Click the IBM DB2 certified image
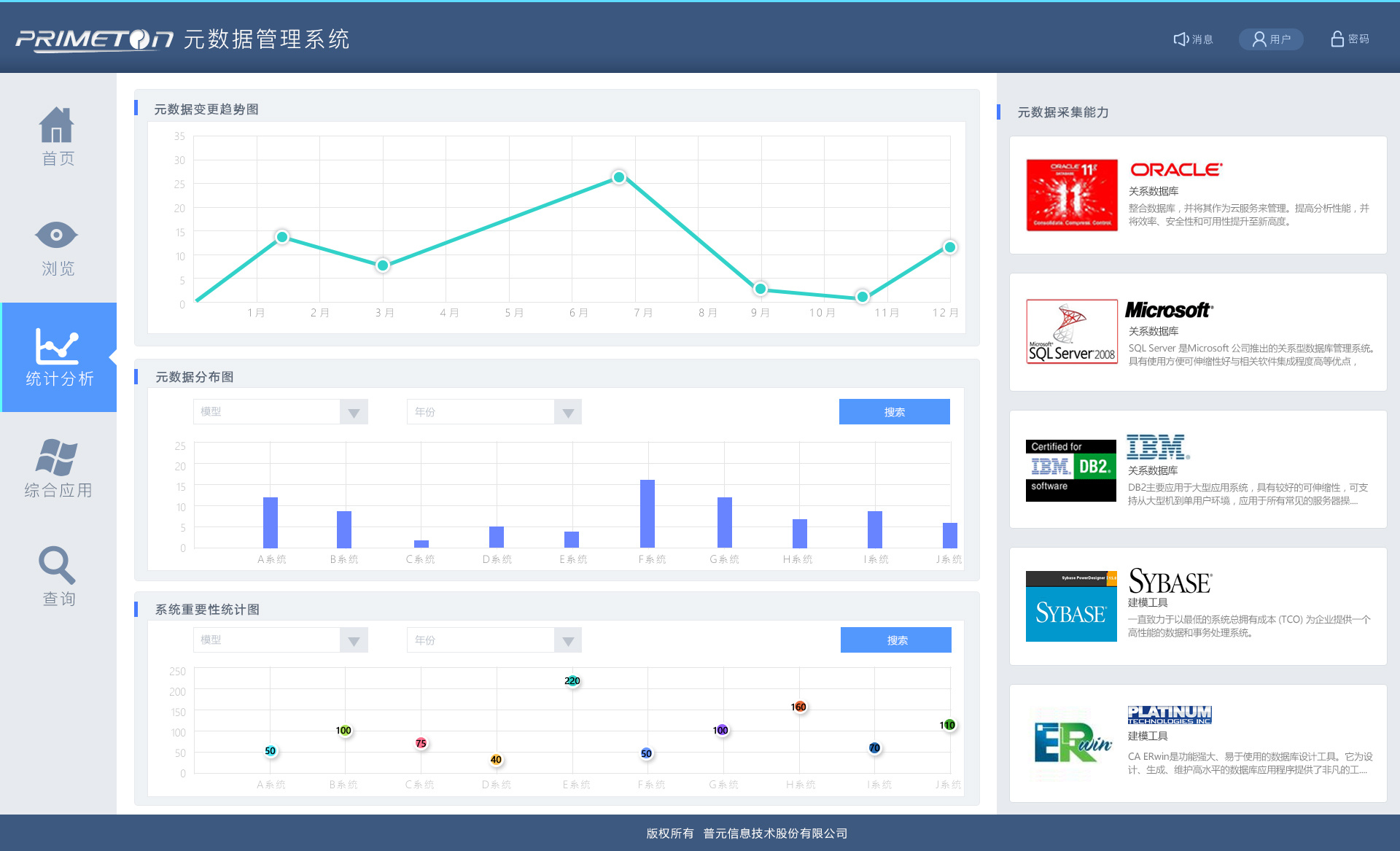Image resolution: width=1400 pixels, height=851 pixels. coord(1070,470)
